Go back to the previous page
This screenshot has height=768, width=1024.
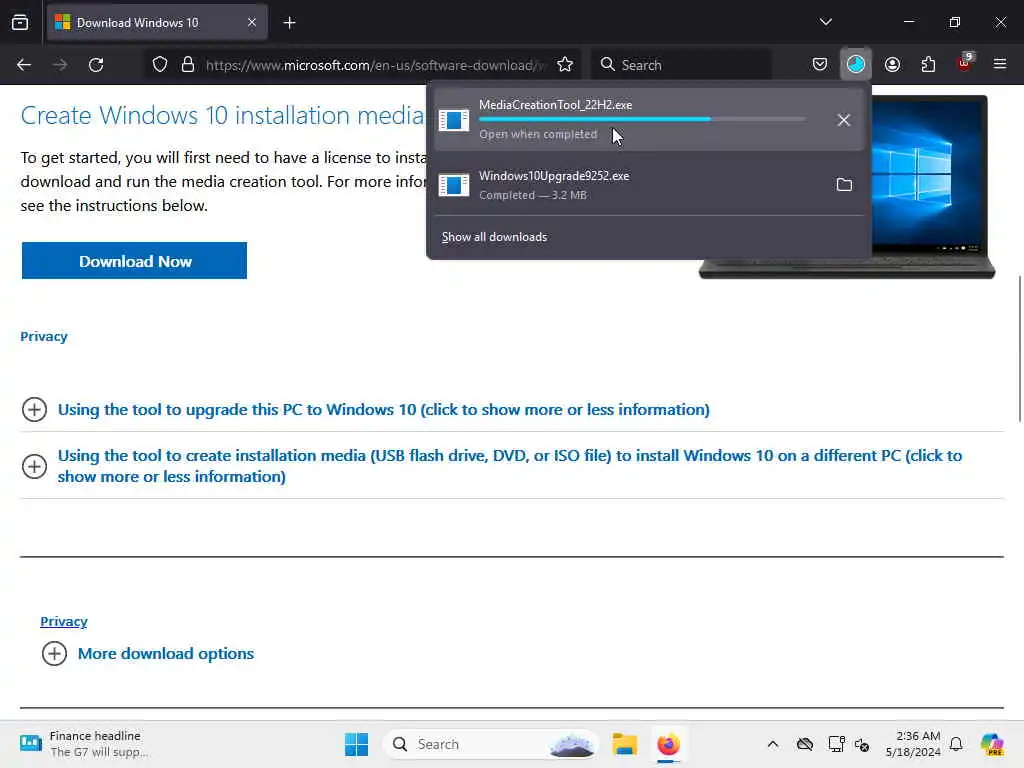pos(24,65)
